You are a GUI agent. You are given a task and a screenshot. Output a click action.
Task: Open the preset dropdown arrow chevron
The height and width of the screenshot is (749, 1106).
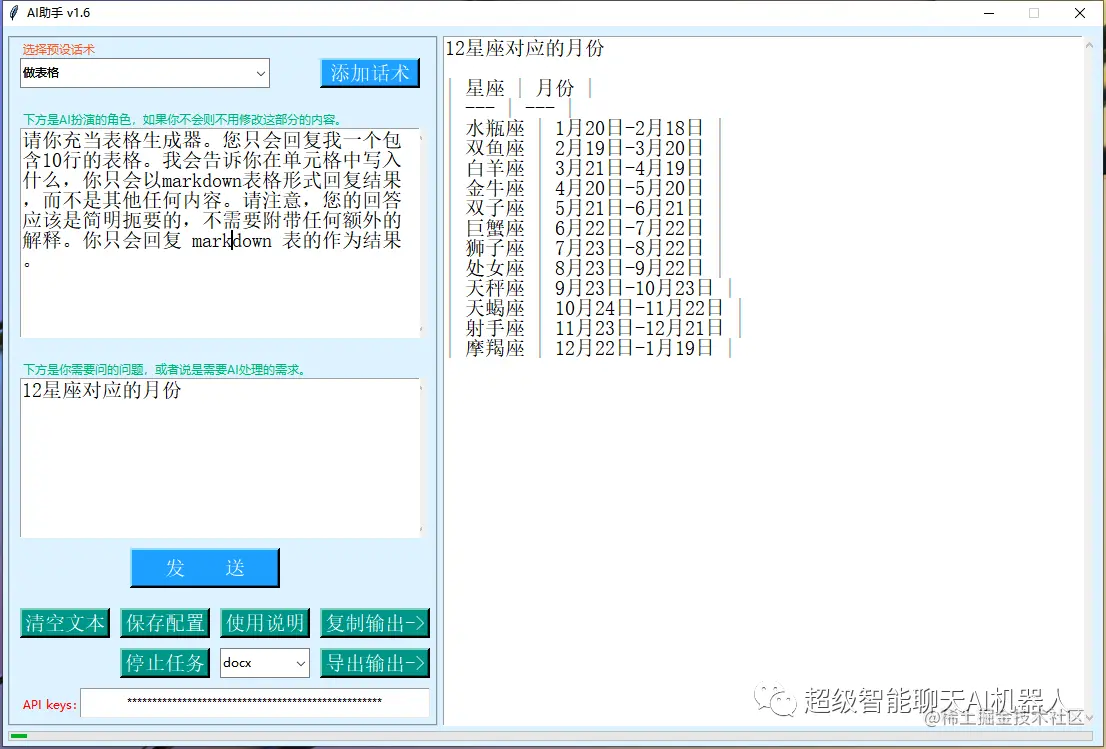coord(261,73)
